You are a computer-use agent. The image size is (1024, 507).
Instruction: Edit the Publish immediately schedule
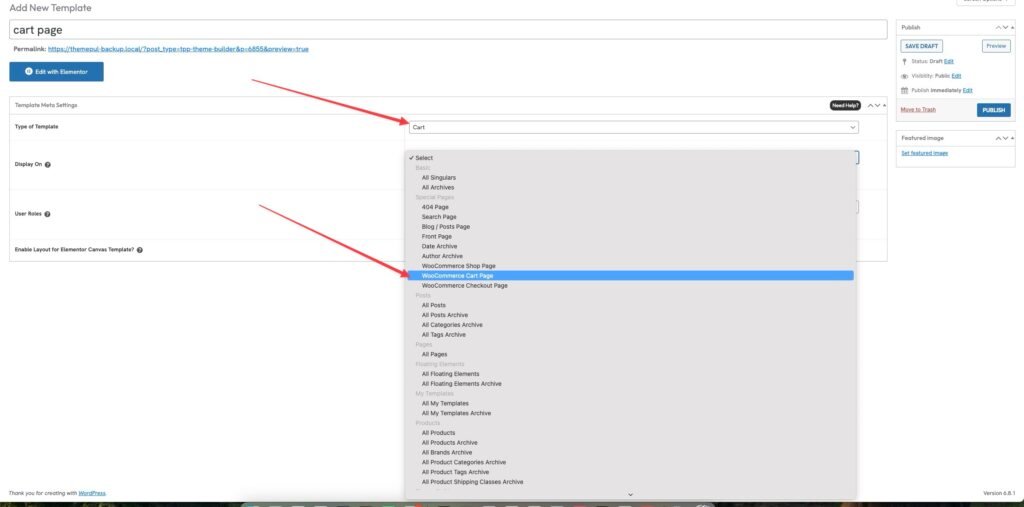click(x=967, y=90)
